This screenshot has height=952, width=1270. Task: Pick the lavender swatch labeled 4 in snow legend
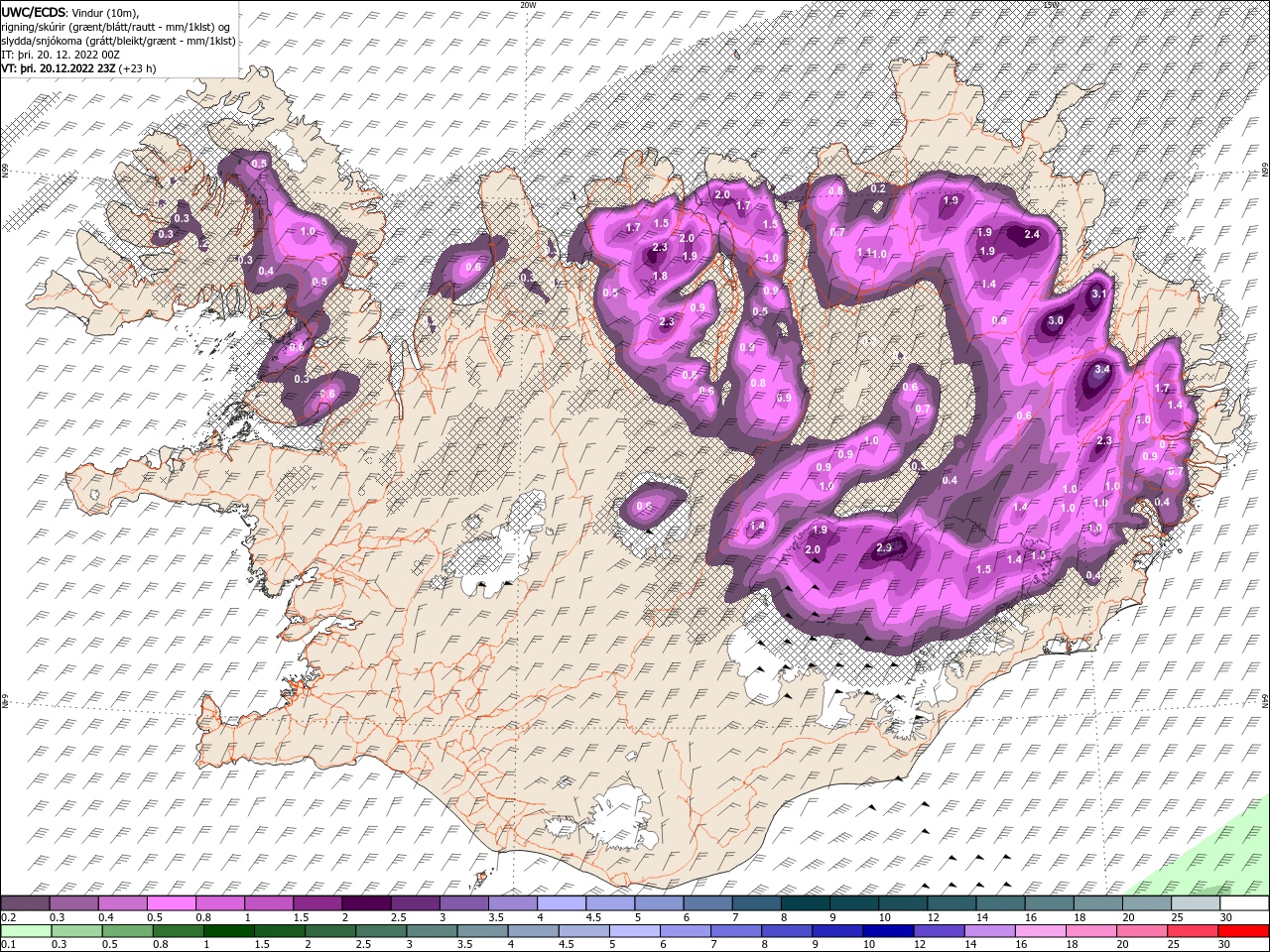click(562, 902)
